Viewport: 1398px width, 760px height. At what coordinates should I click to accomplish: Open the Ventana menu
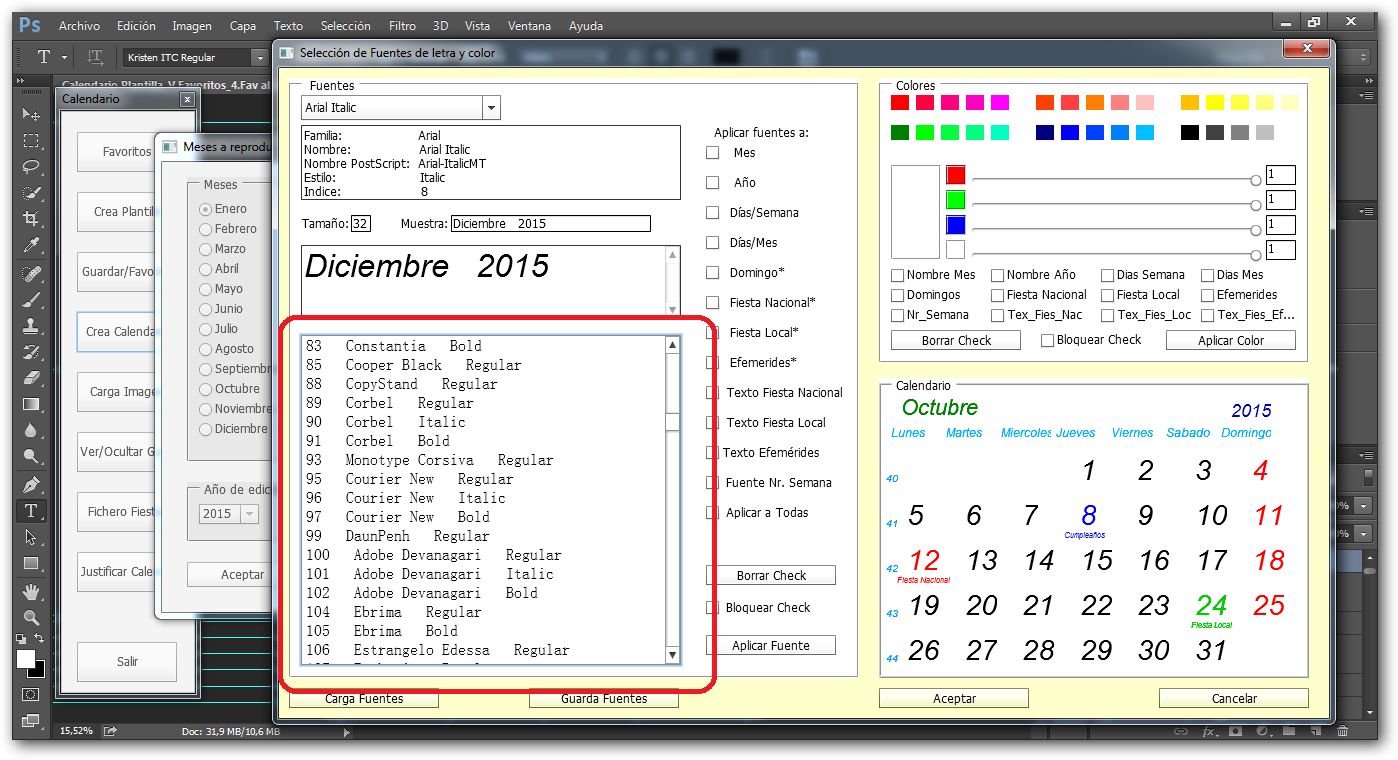pyautogui.click(x=529, y=26)
